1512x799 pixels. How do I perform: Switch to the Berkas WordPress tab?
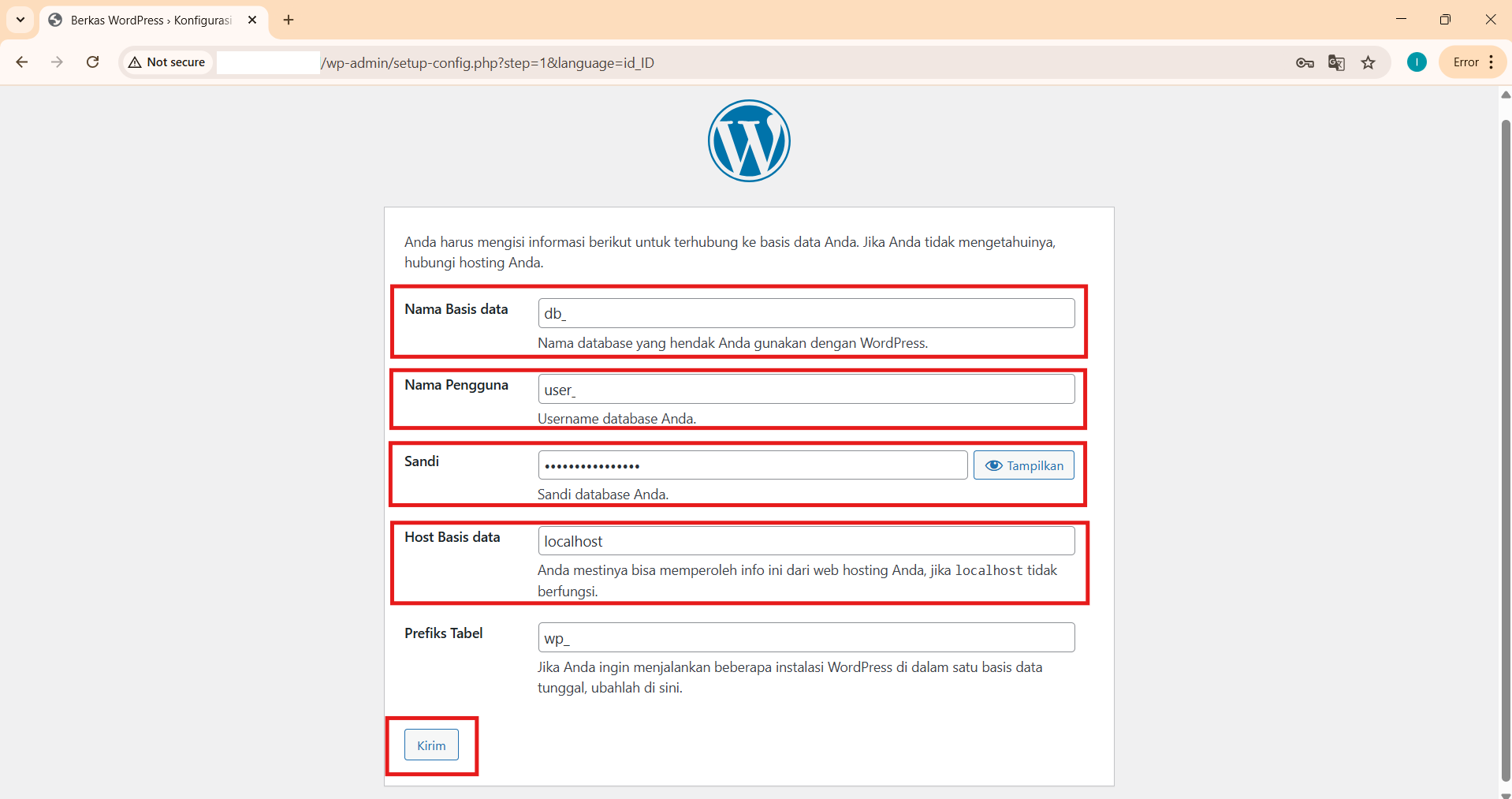(142, 20)
